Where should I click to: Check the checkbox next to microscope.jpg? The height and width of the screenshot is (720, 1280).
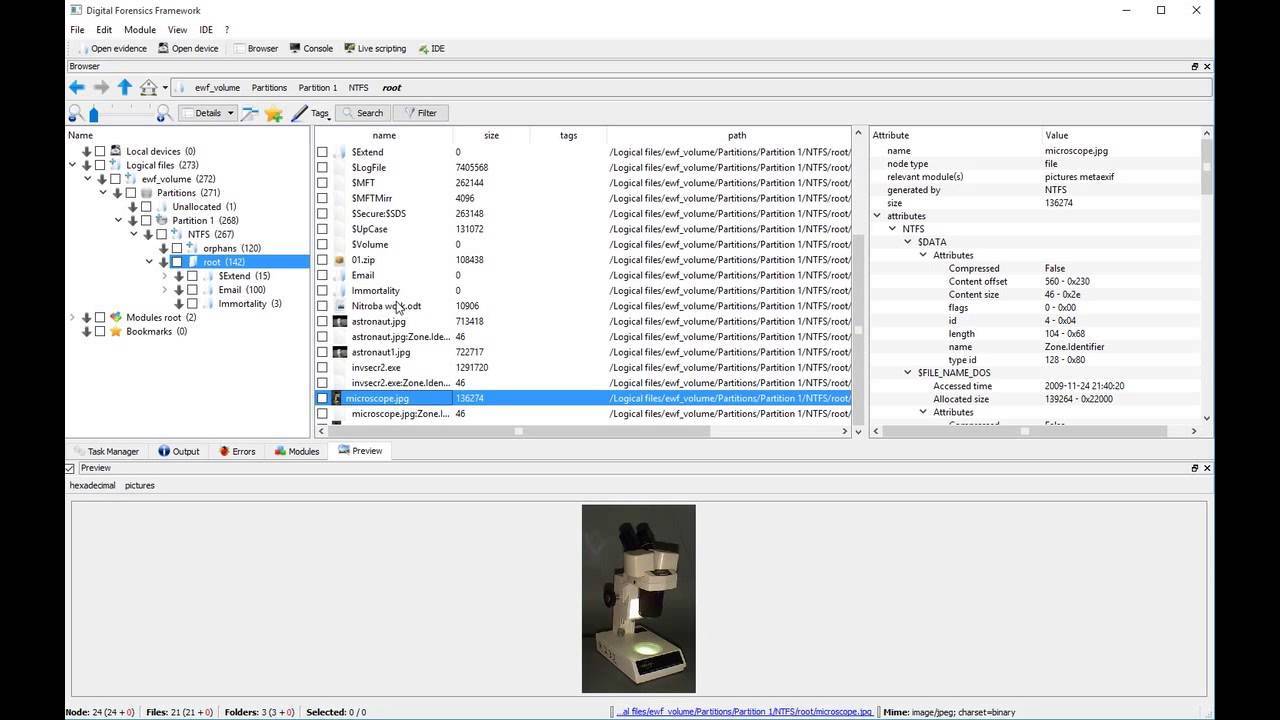(323, 398)
